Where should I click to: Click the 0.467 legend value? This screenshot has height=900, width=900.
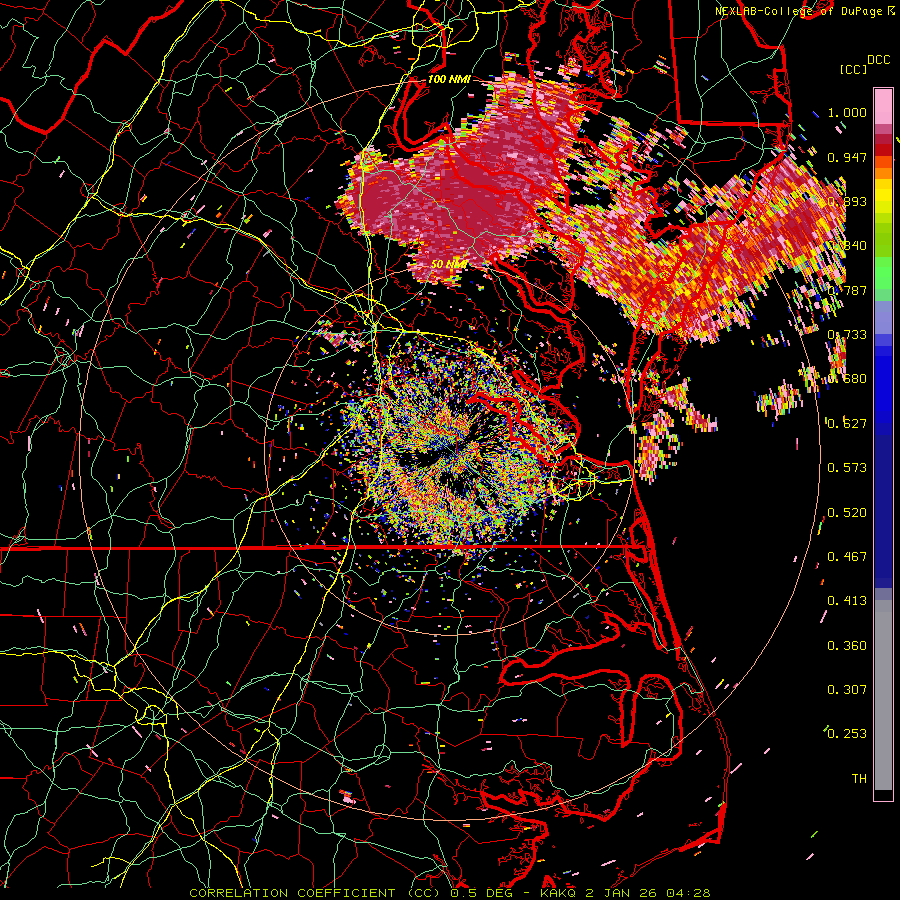point(847,557)
